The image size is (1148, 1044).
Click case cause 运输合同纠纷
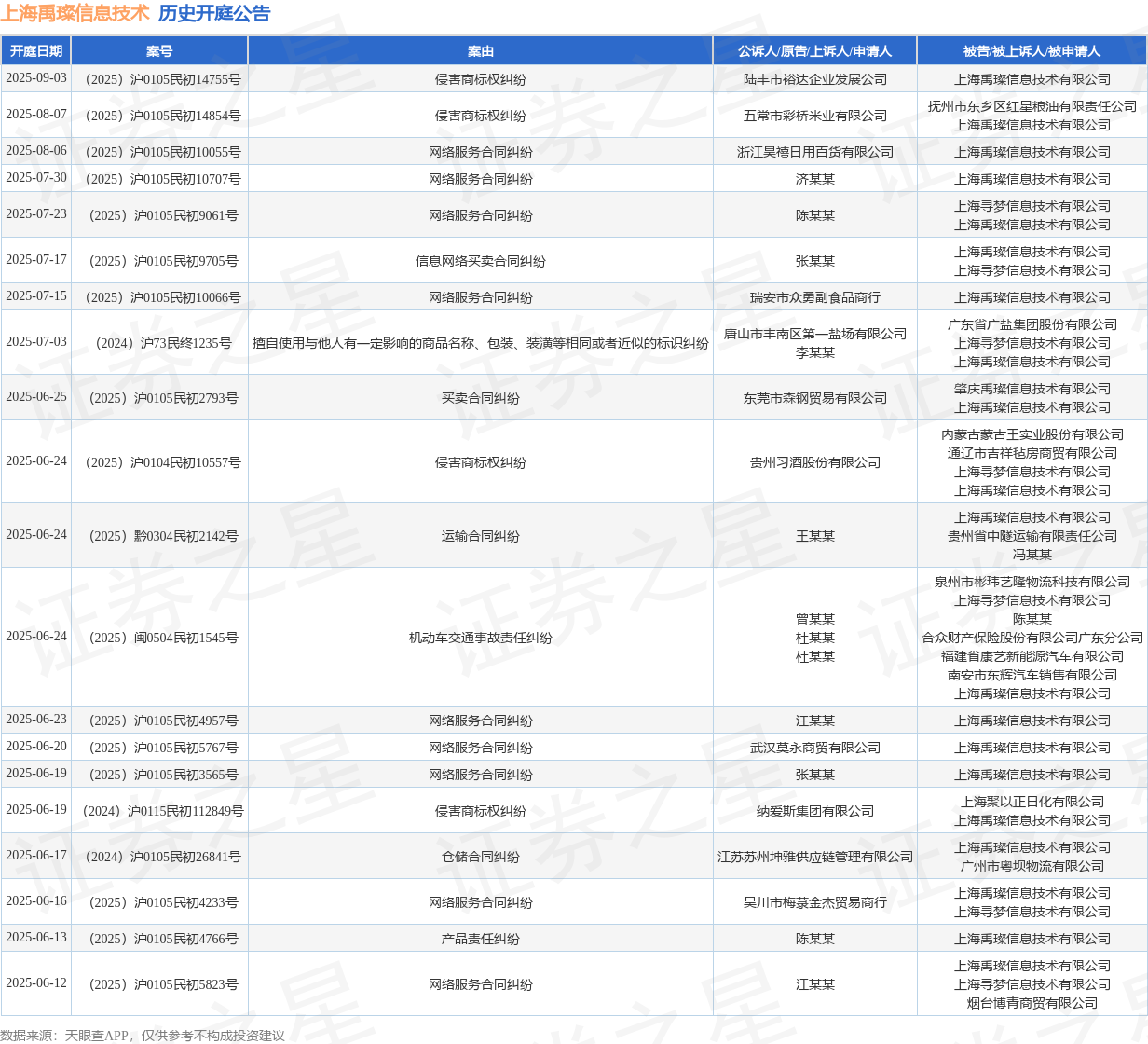click(481, 536)
